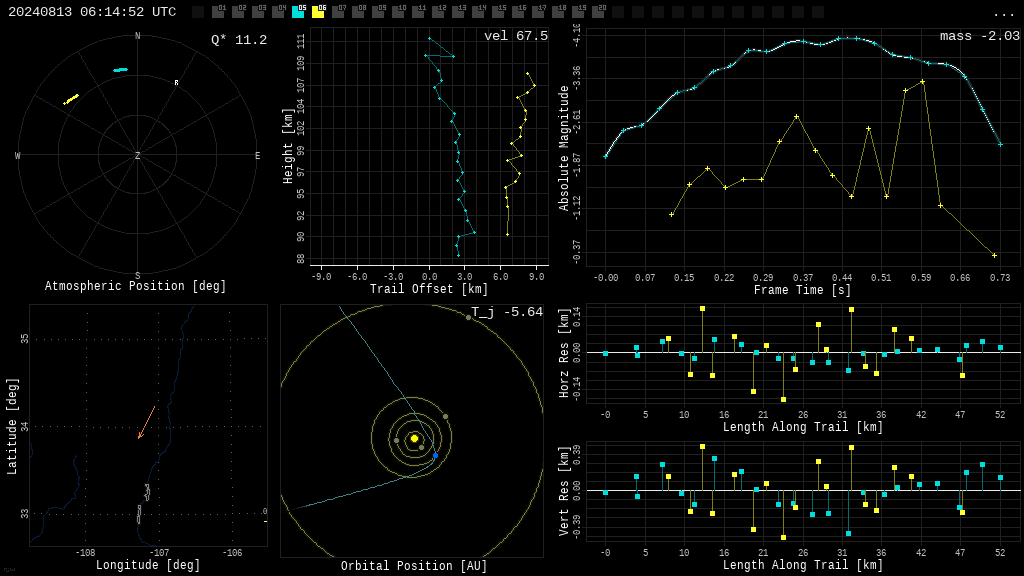
Task: Click the vel 67.5 readout
Action: click(x=516, y=36)
